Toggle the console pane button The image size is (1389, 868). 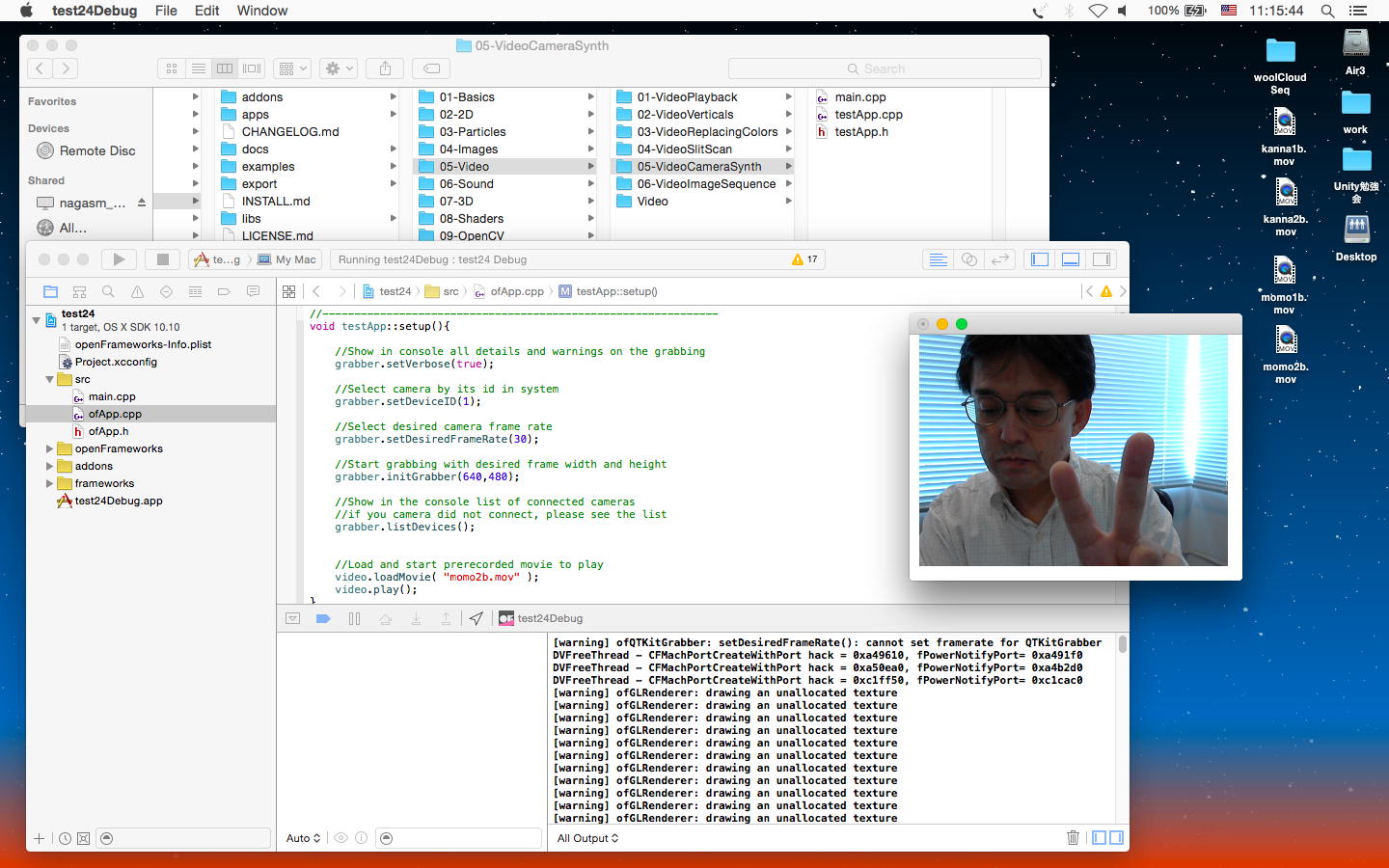(1116, 838)
